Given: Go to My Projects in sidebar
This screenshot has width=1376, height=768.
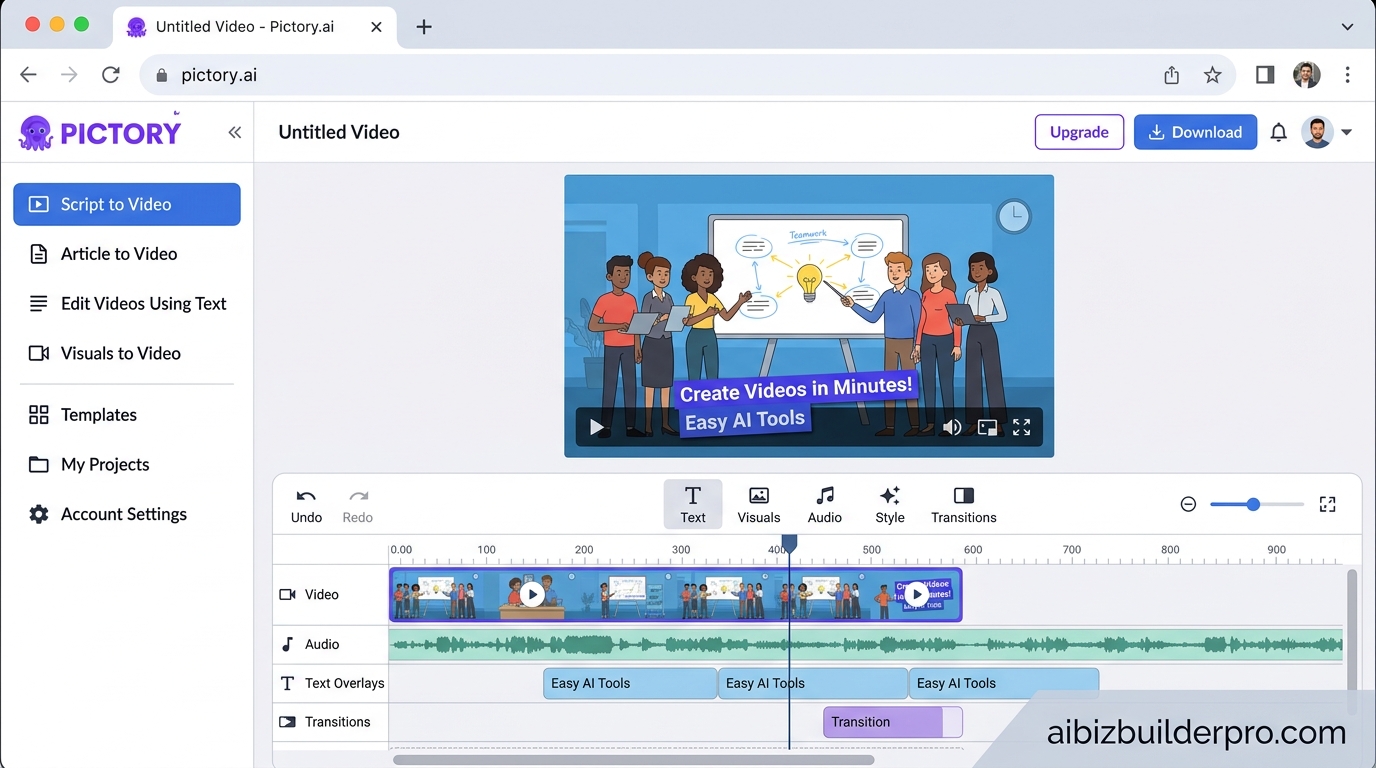Looking at the screenshot, I should tap(104, 464).
